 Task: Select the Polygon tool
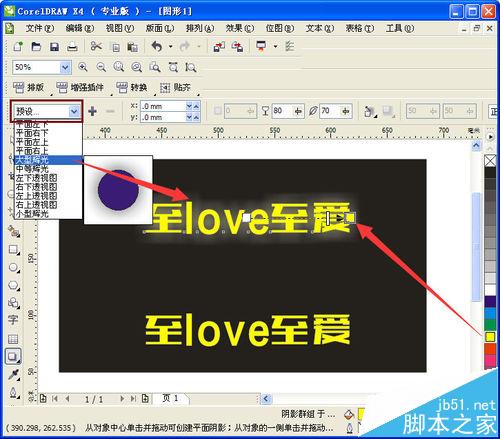[x=13, y=286]
